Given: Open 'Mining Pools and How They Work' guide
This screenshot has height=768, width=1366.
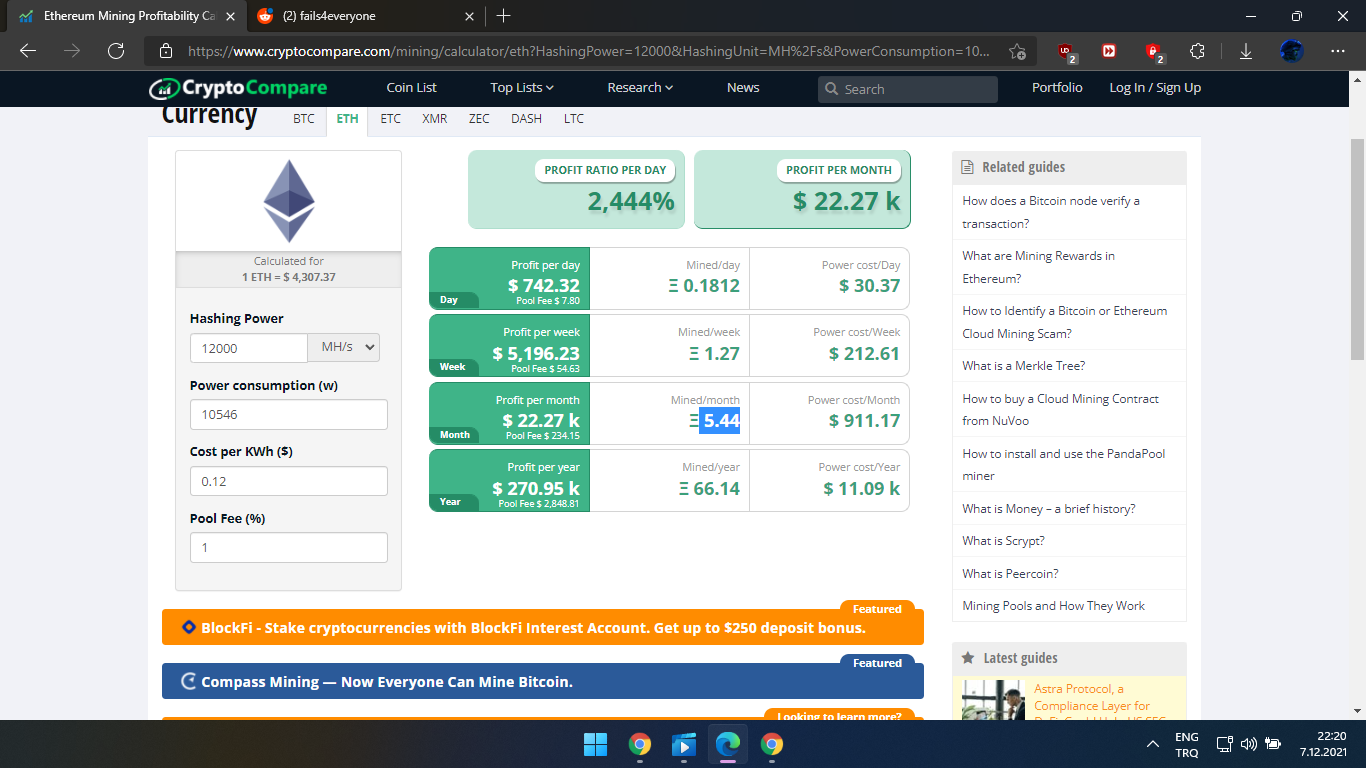Looking at the screenshot, I should [1053, 606].
